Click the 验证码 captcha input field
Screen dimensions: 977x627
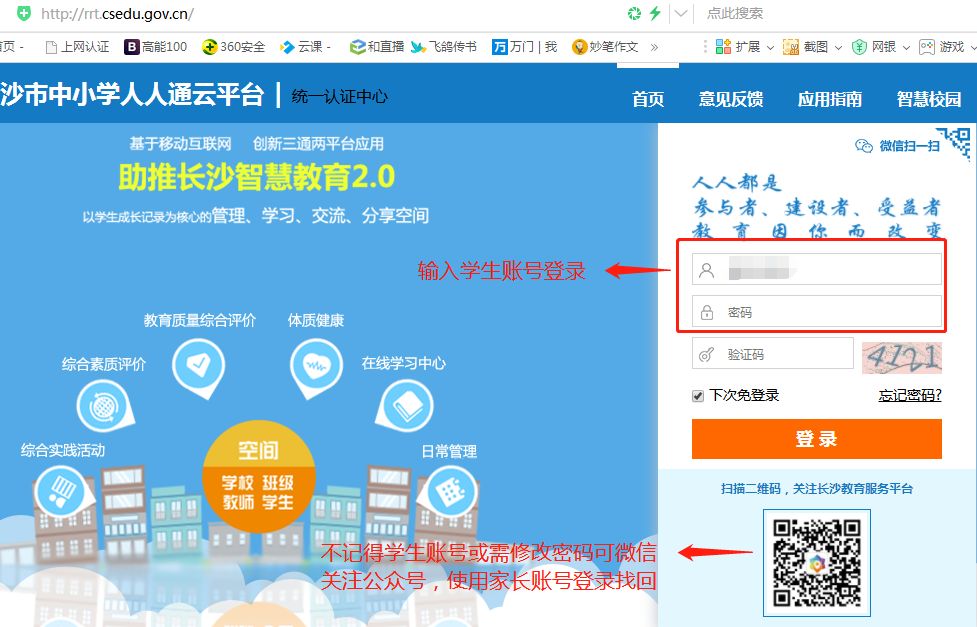click(x=773, y=353)
